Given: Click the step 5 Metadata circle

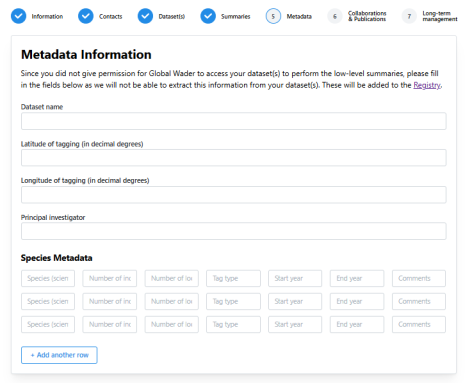Looking at the screenshot, I should [x=273, y=16].
